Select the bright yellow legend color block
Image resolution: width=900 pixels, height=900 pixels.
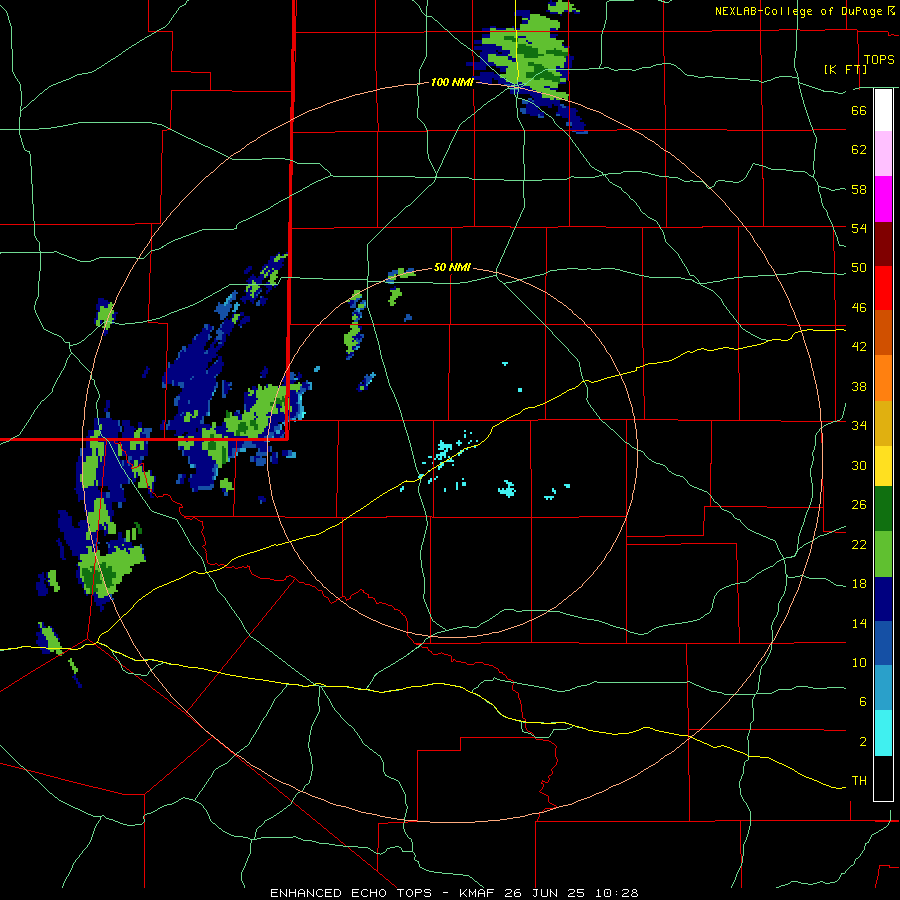pyautogui.click(x=883, y=466)
